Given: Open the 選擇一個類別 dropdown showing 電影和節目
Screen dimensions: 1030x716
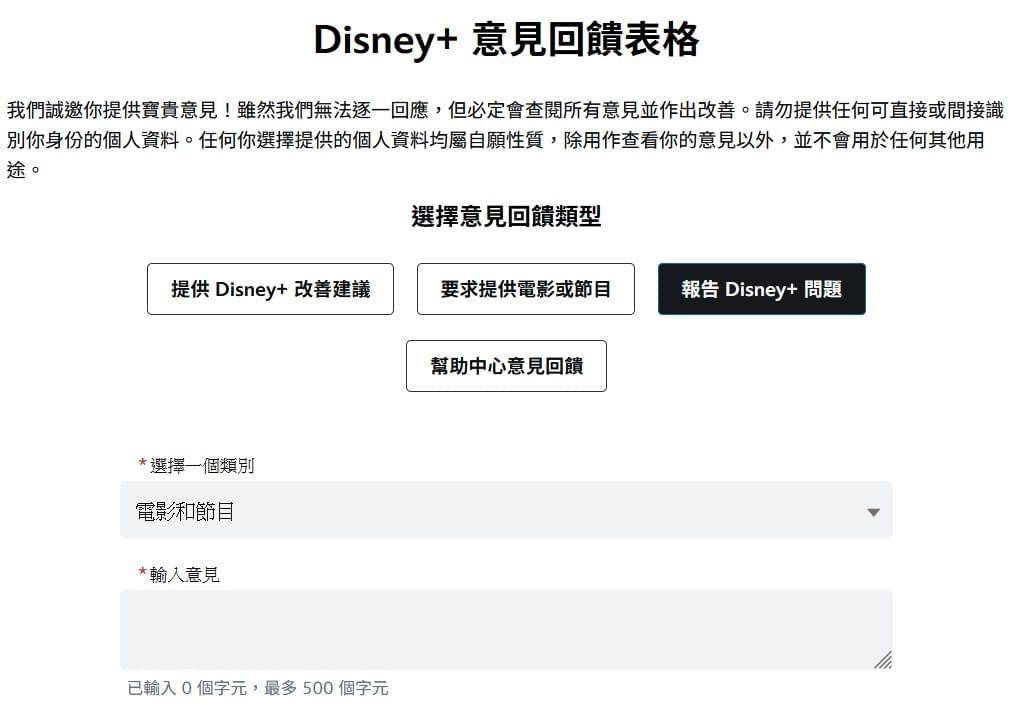Looking at the screenshot, I should 506,510.
